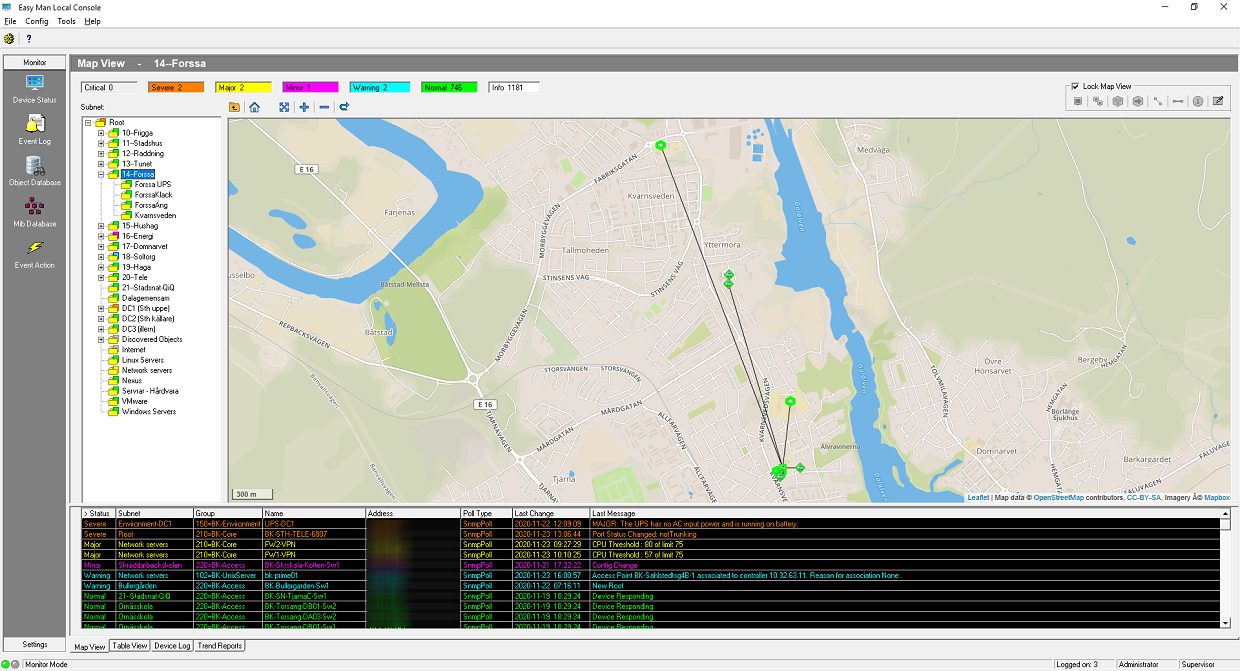Filter by the green Normal 746 status box
Image resolution: width=1240 pixels, height=671 pixels.
449,88
